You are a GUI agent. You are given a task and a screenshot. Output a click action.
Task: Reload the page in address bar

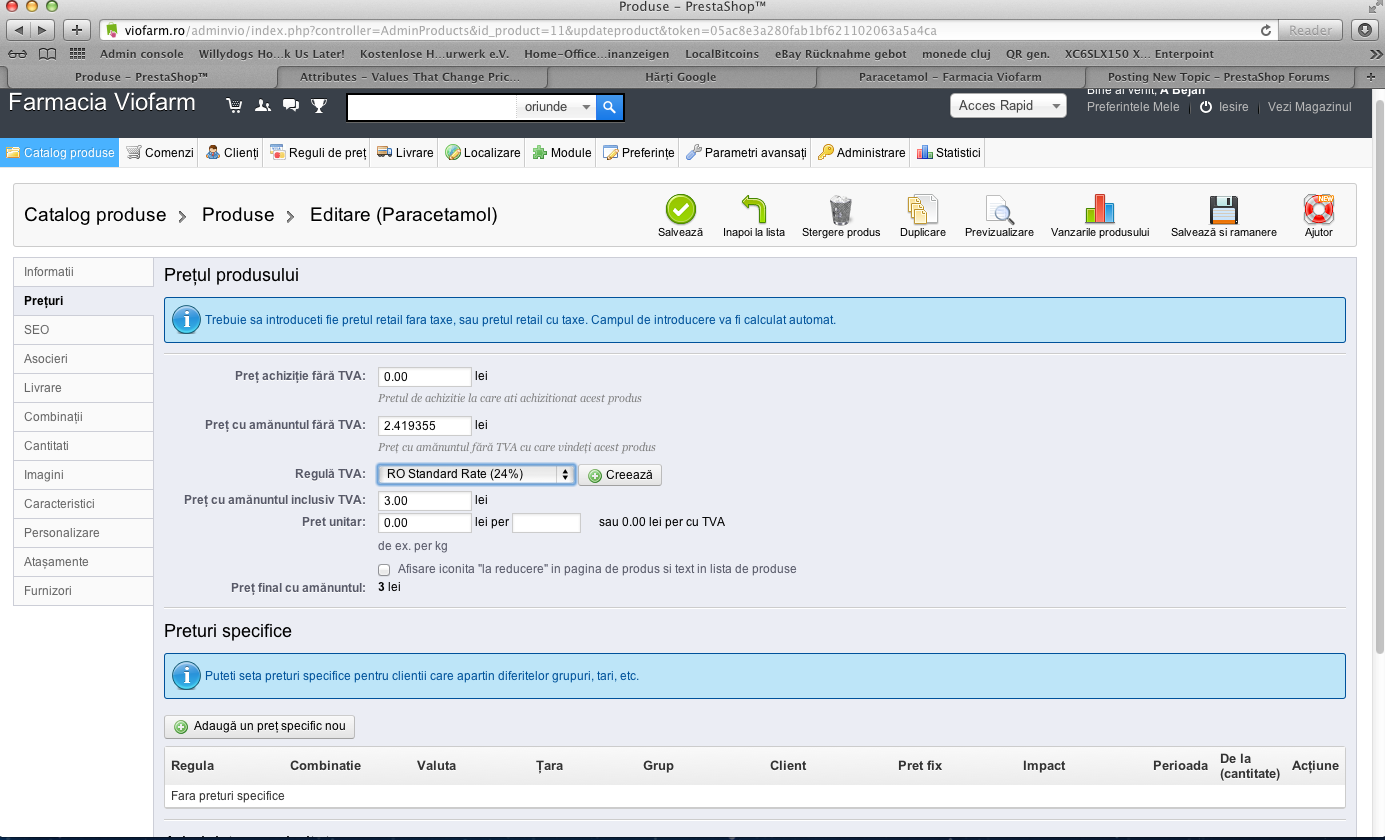pos(1266,30)
